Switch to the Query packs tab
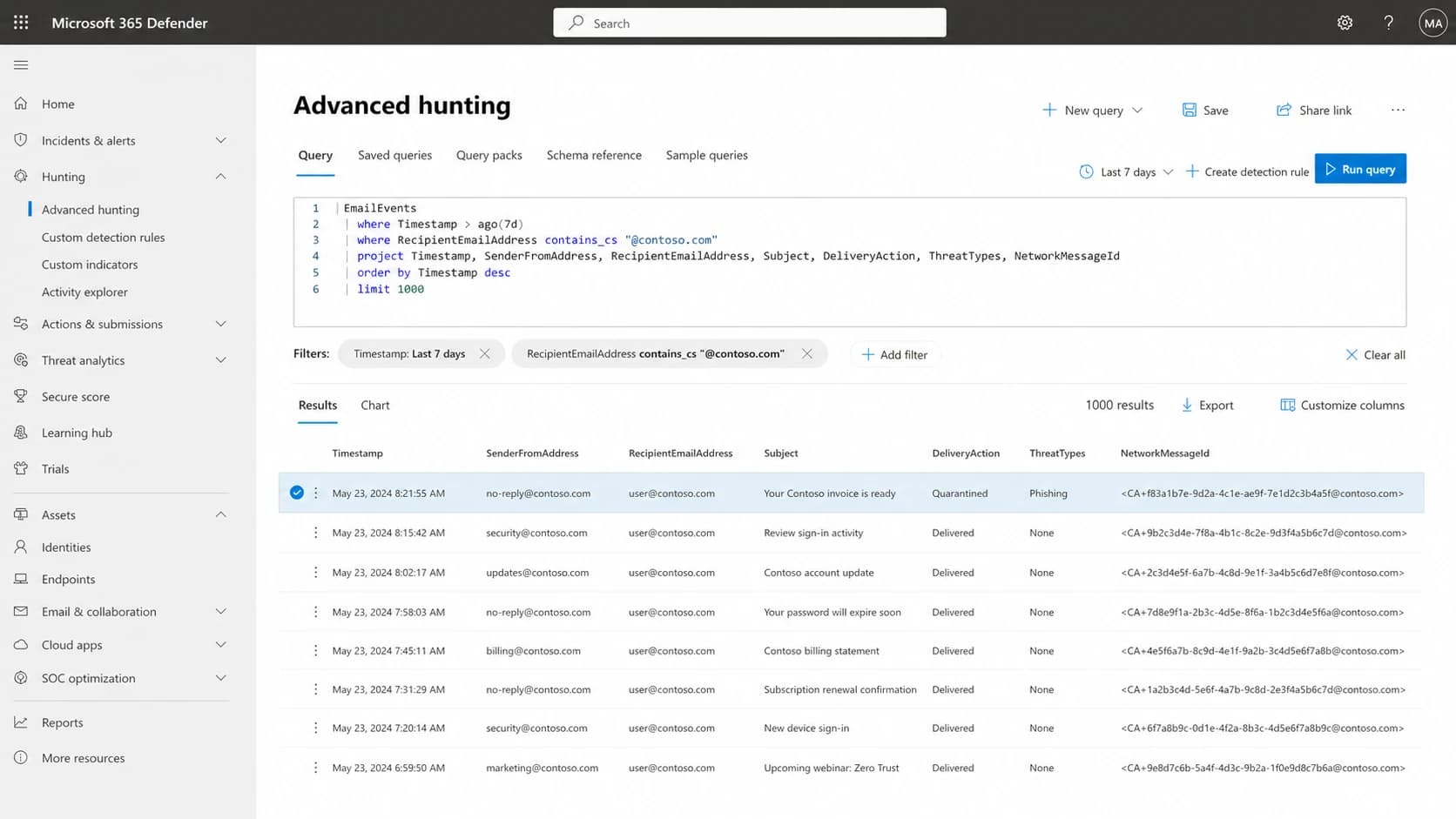Viewport: 1456px width, 819px height. tap(489, 155)
